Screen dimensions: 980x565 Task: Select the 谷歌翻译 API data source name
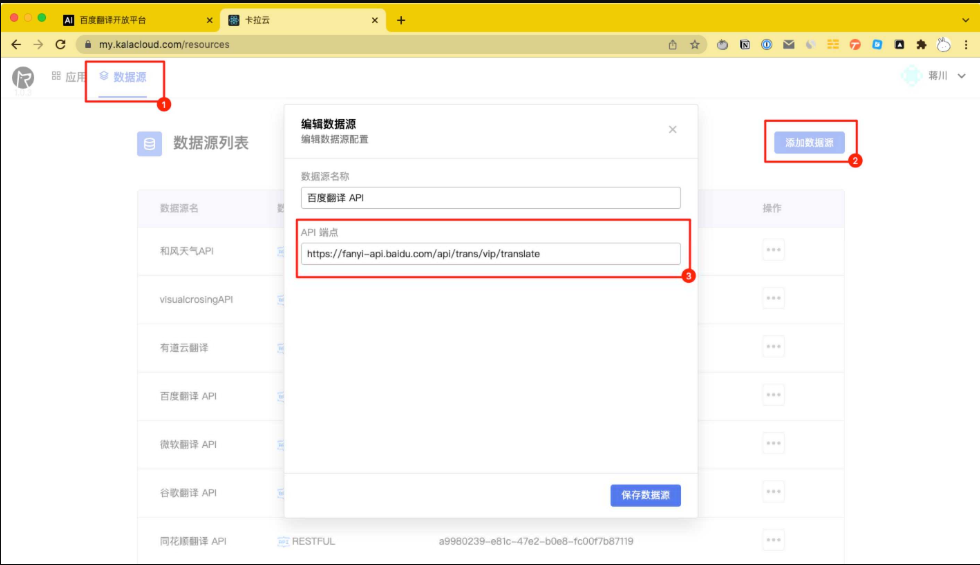[x=188, y=492]
